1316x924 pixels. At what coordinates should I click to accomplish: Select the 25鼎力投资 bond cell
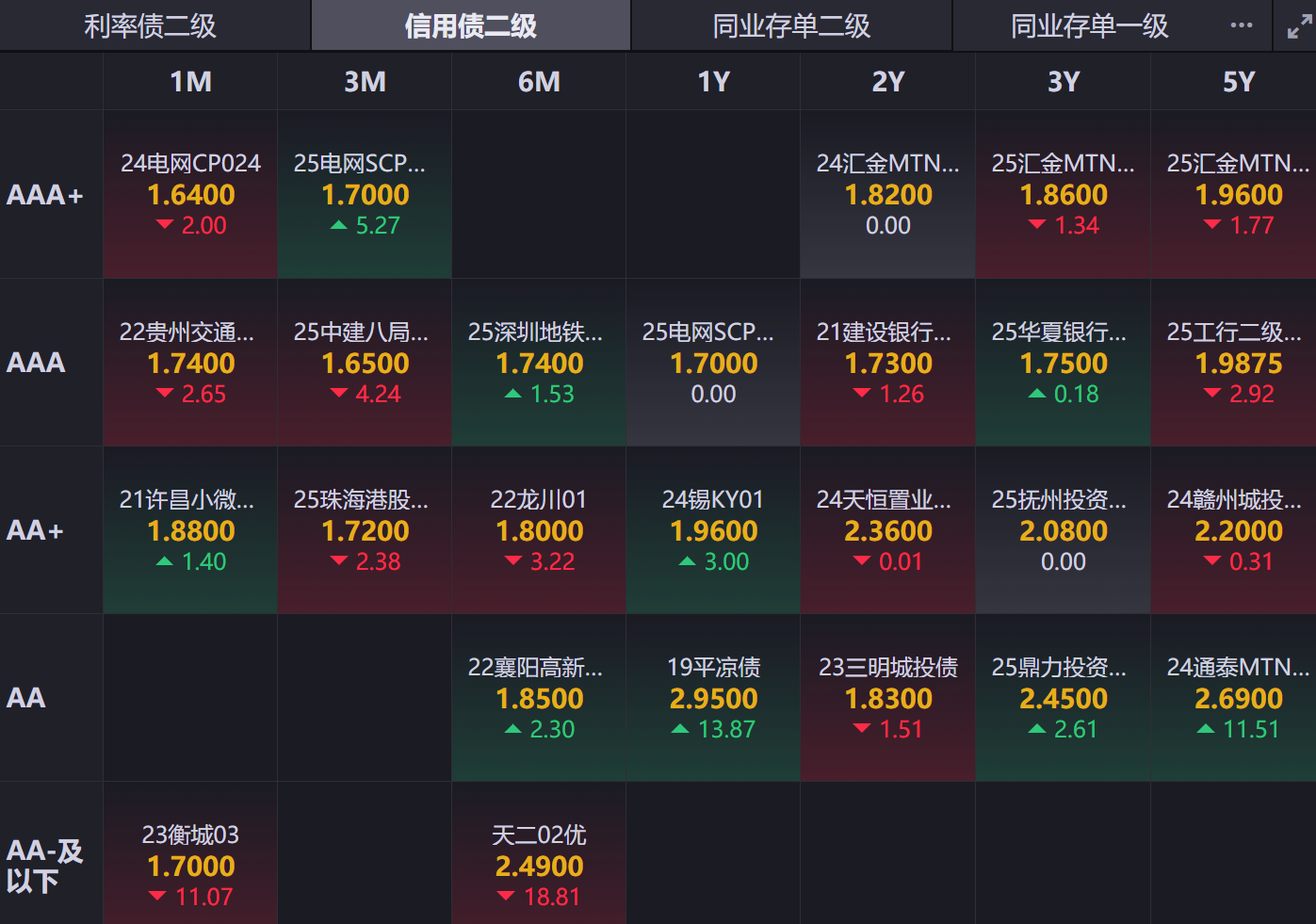pyautogui.click(x=1063, y=698)
